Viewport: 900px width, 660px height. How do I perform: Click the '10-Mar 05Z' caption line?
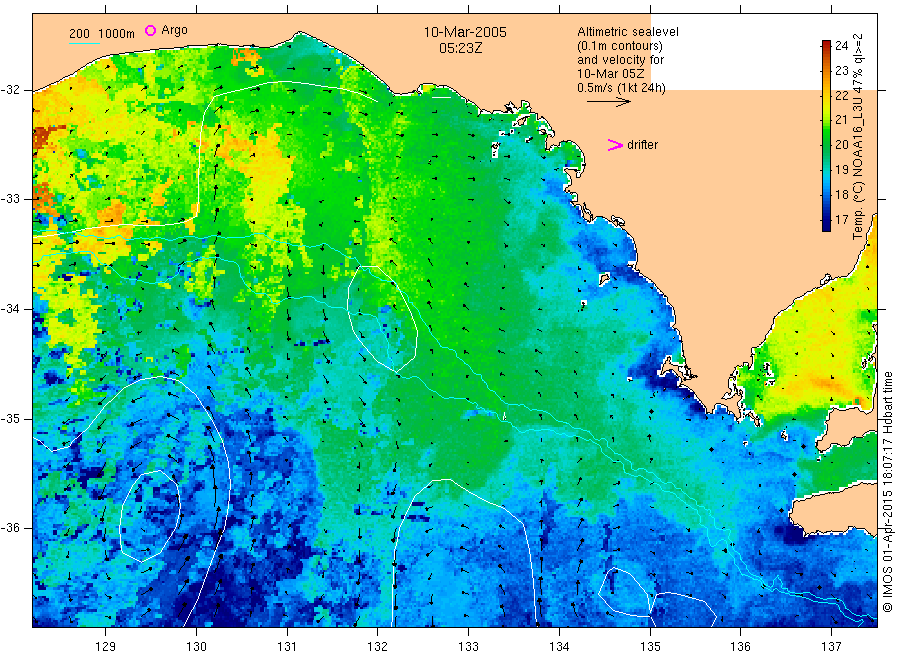click(610, 73)
